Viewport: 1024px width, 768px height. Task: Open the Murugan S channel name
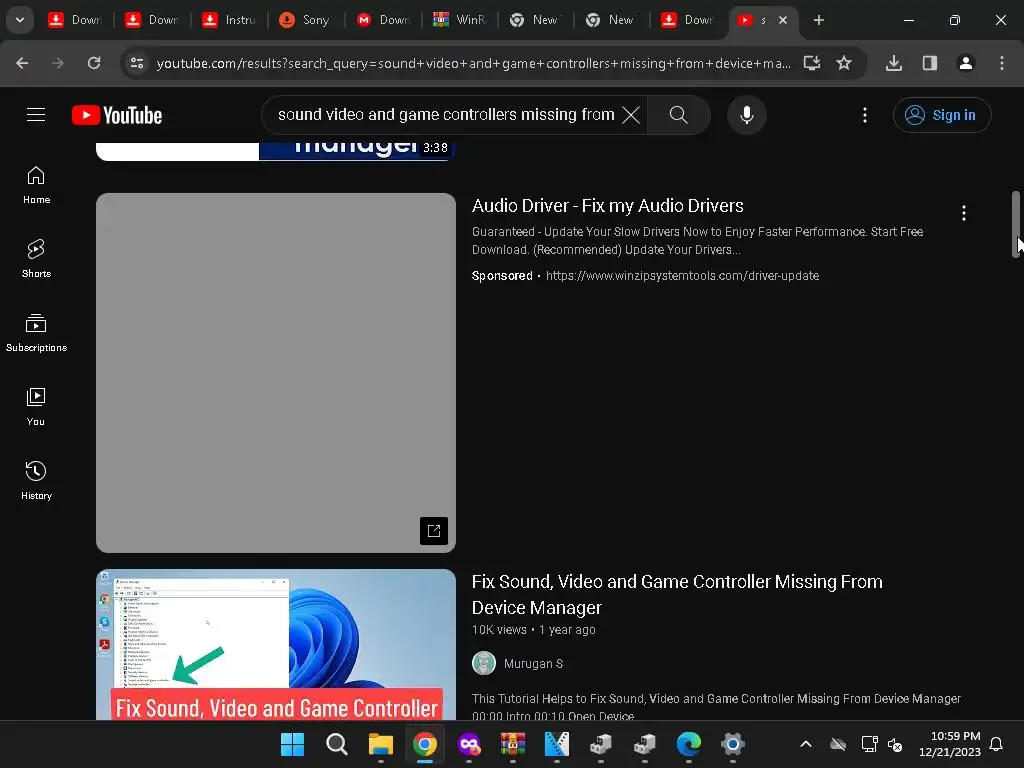(533, 664)
